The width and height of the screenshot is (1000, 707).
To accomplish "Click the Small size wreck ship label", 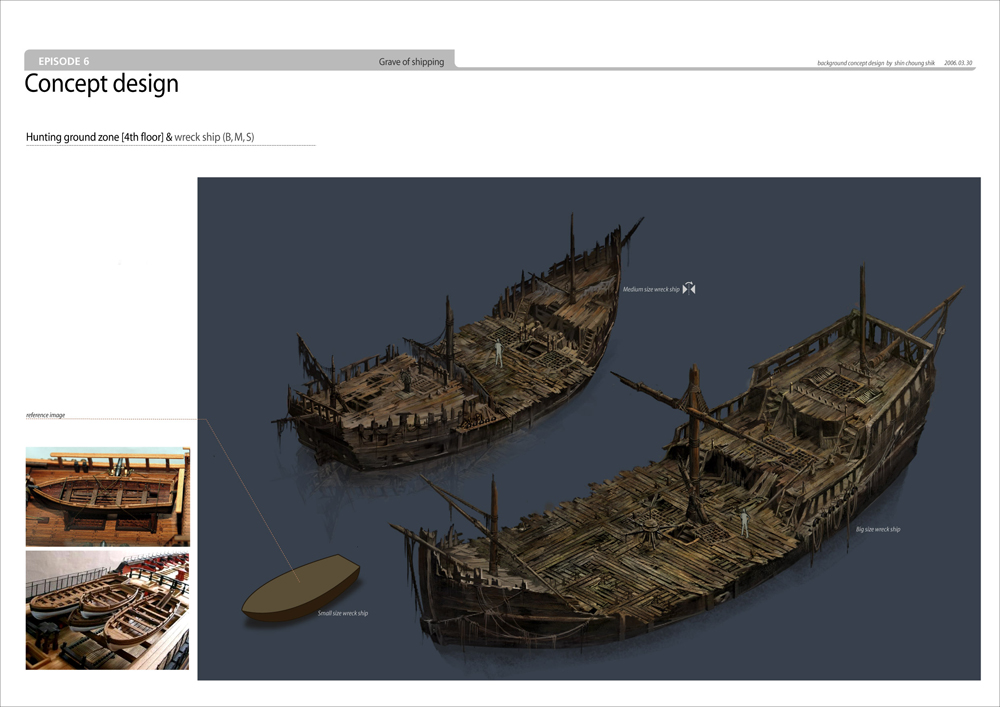I will 343,613.
